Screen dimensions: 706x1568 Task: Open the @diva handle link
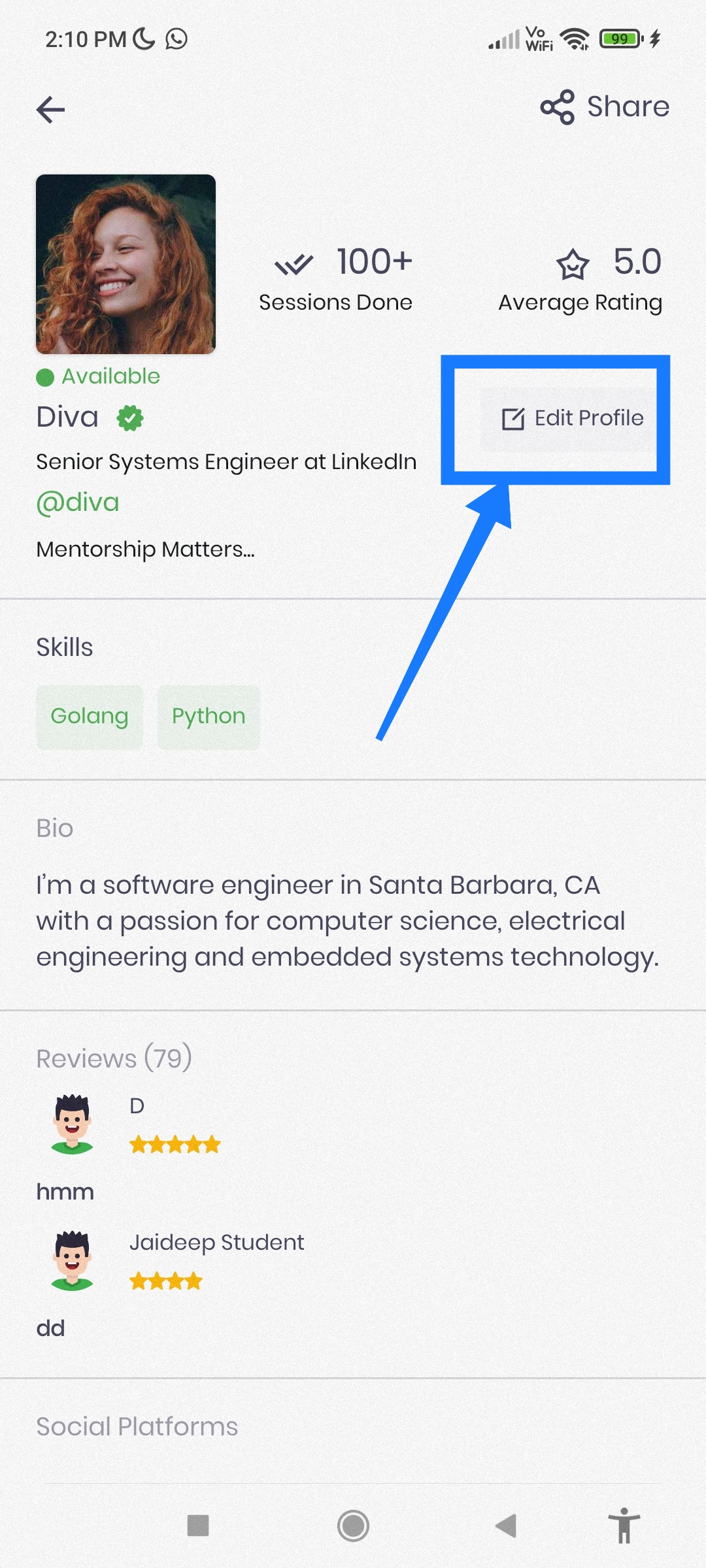click(77, 502)
